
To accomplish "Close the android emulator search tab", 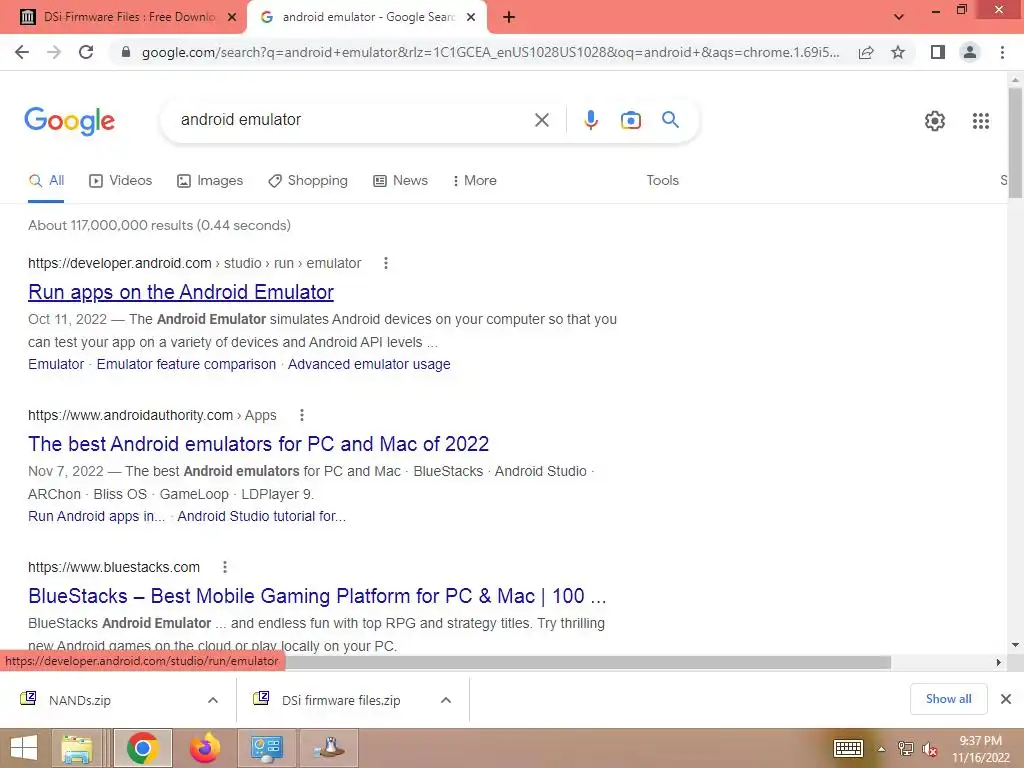I will coord(471,18).
